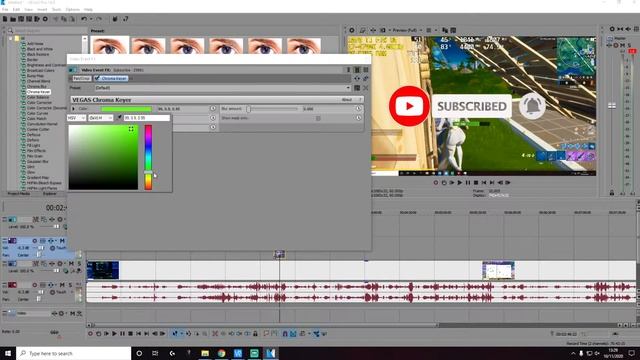Click Pause in the preview window transport
Viewport: 640px width, 360px height.
tap(468, 182)
